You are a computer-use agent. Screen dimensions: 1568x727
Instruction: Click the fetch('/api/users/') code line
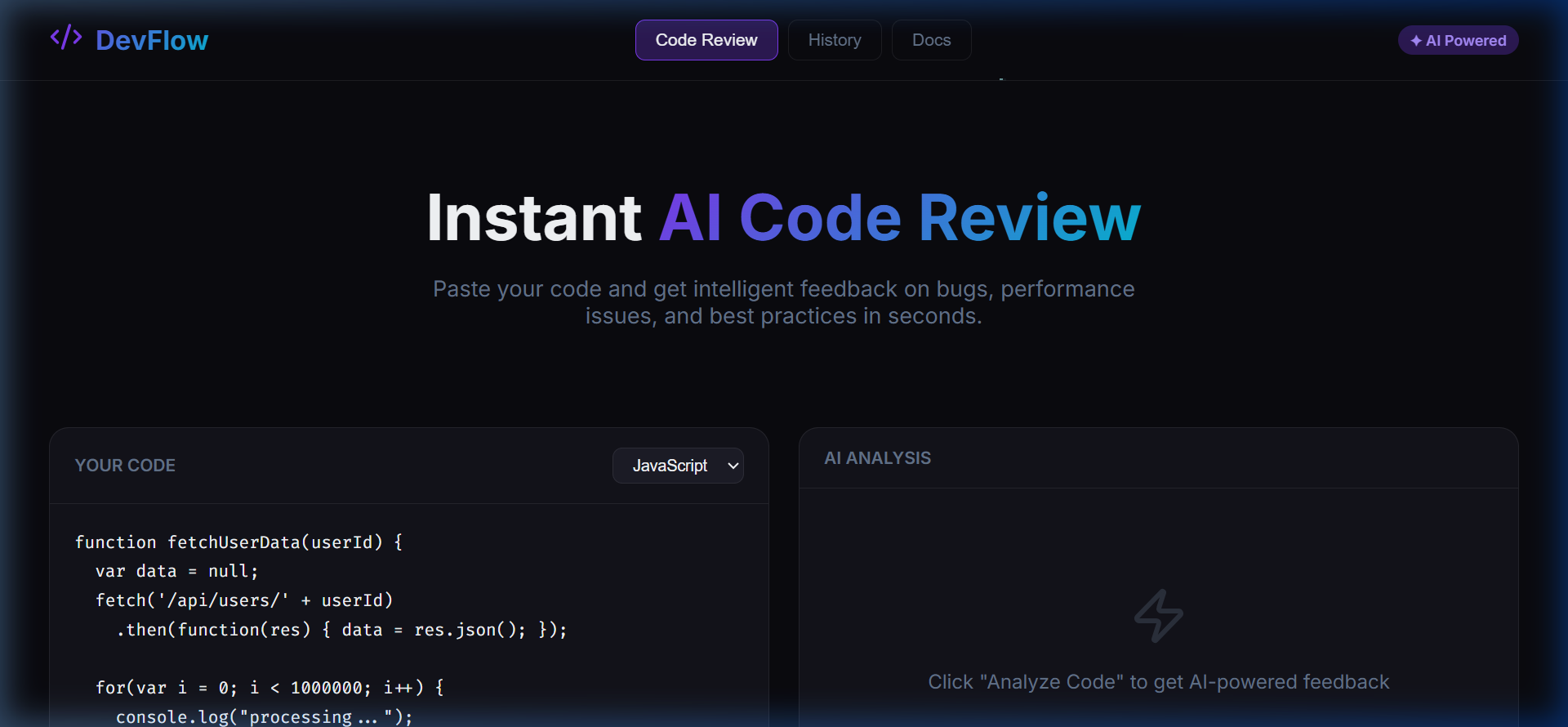[244, 600]
